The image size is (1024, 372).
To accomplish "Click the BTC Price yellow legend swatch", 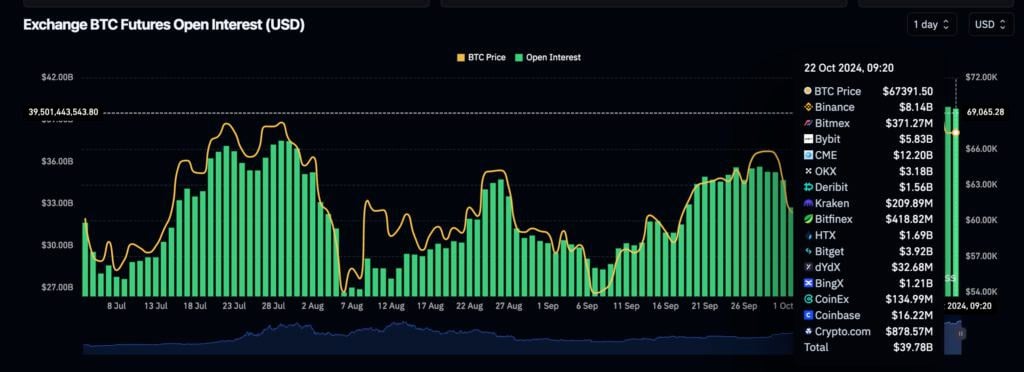I will click(x=460, y=57).
